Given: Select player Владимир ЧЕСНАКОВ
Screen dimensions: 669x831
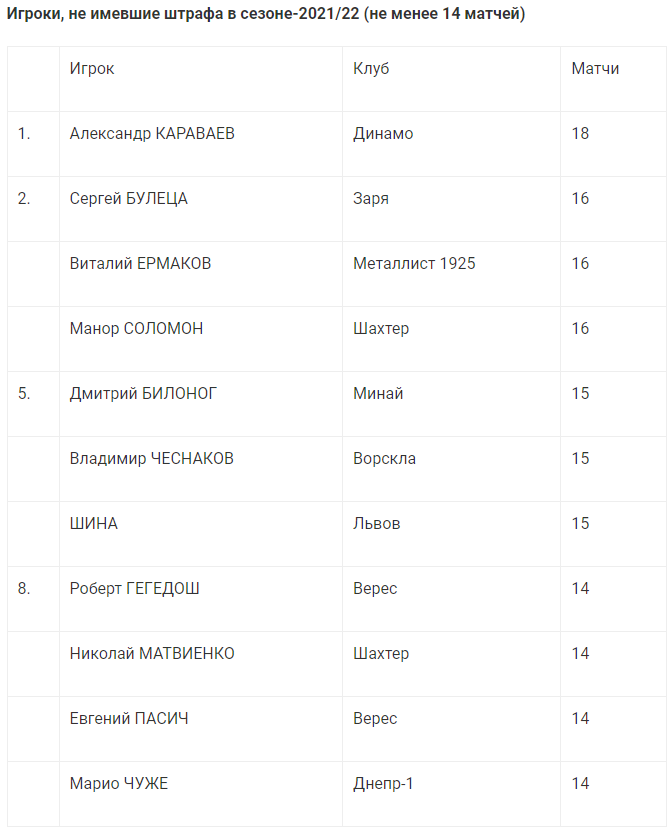Looking at the screenshot, I should 152,459.
